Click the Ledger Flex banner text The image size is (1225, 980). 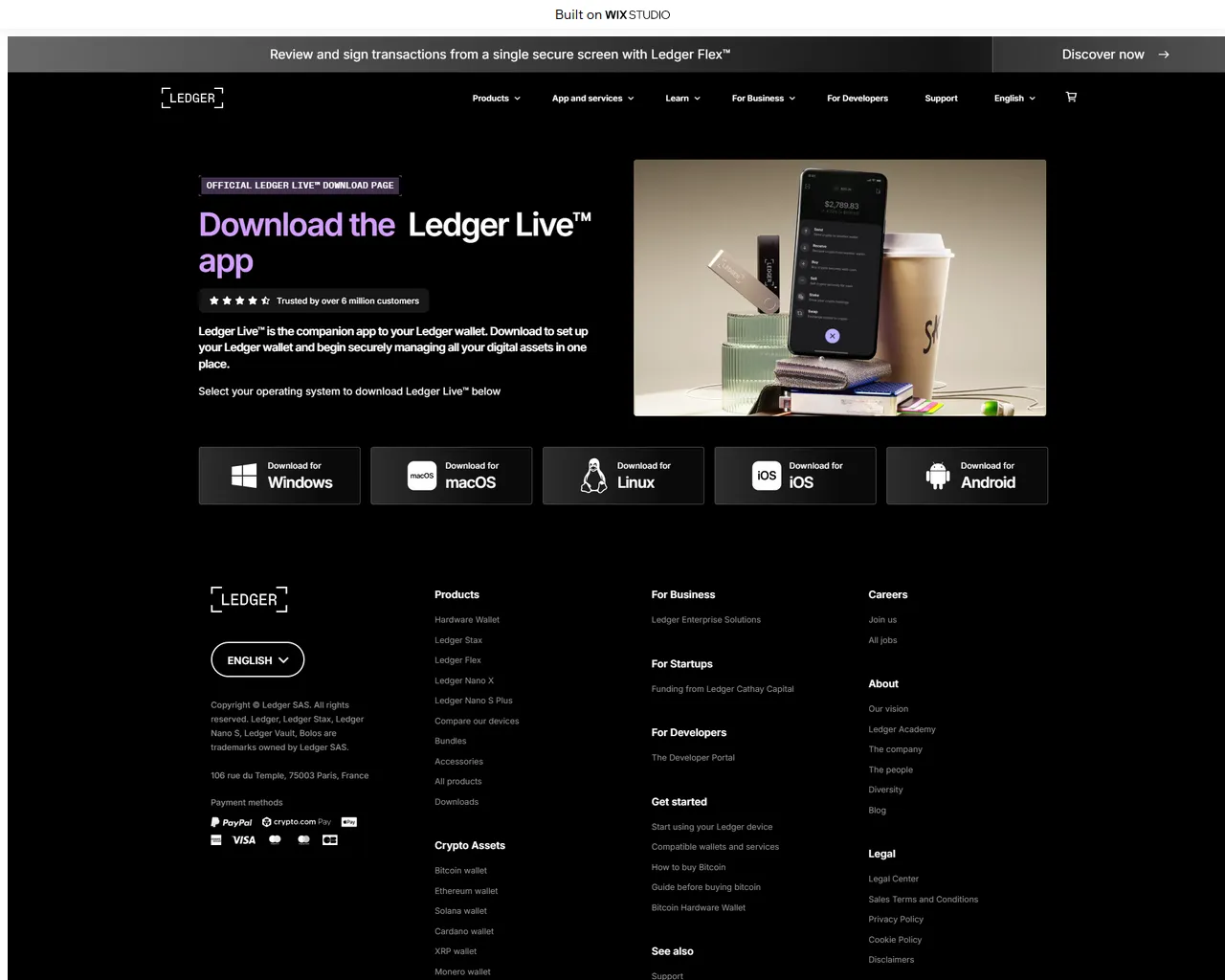(x=500, y=55)
